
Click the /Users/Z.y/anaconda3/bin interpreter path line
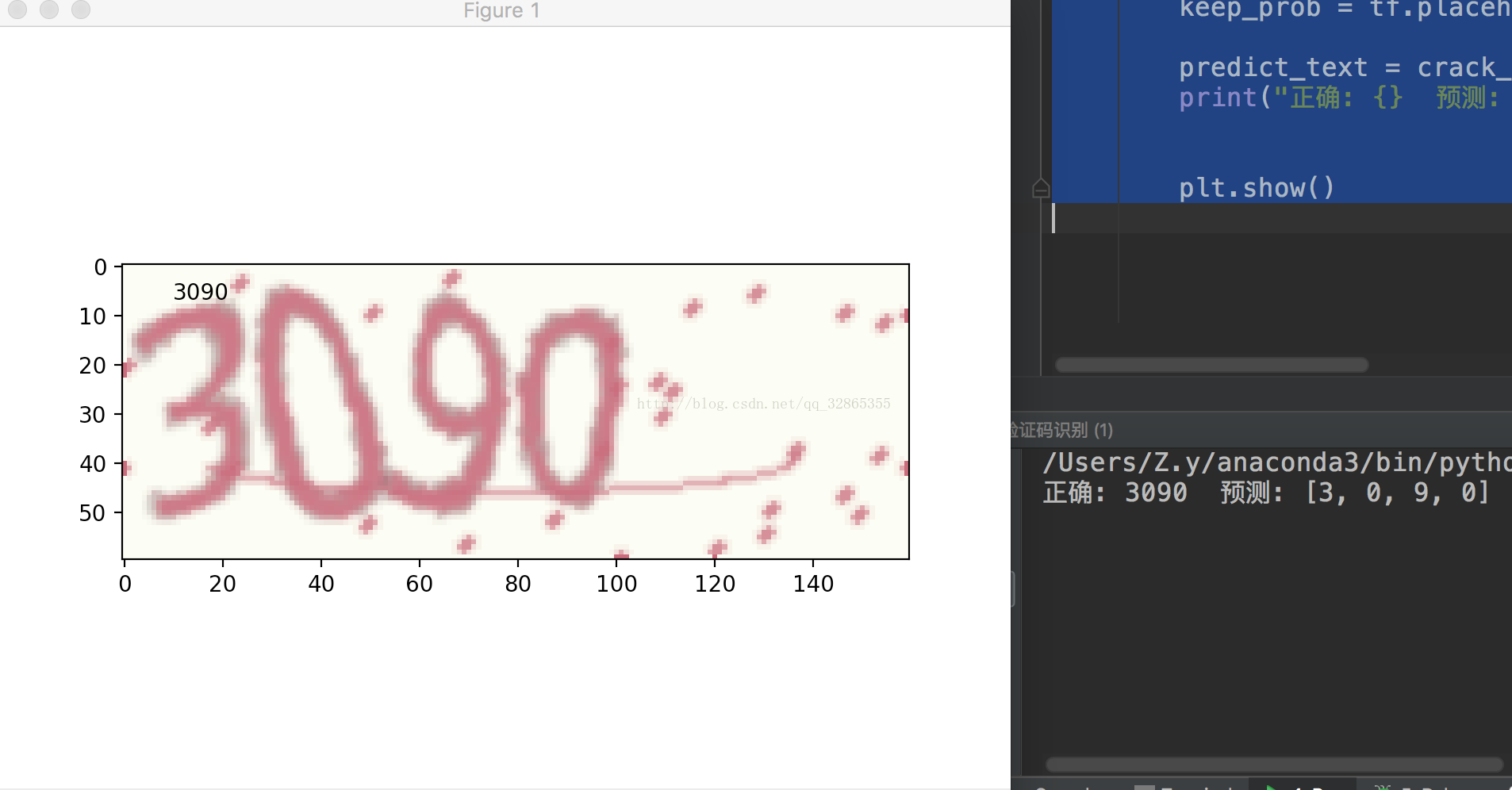1277,462
